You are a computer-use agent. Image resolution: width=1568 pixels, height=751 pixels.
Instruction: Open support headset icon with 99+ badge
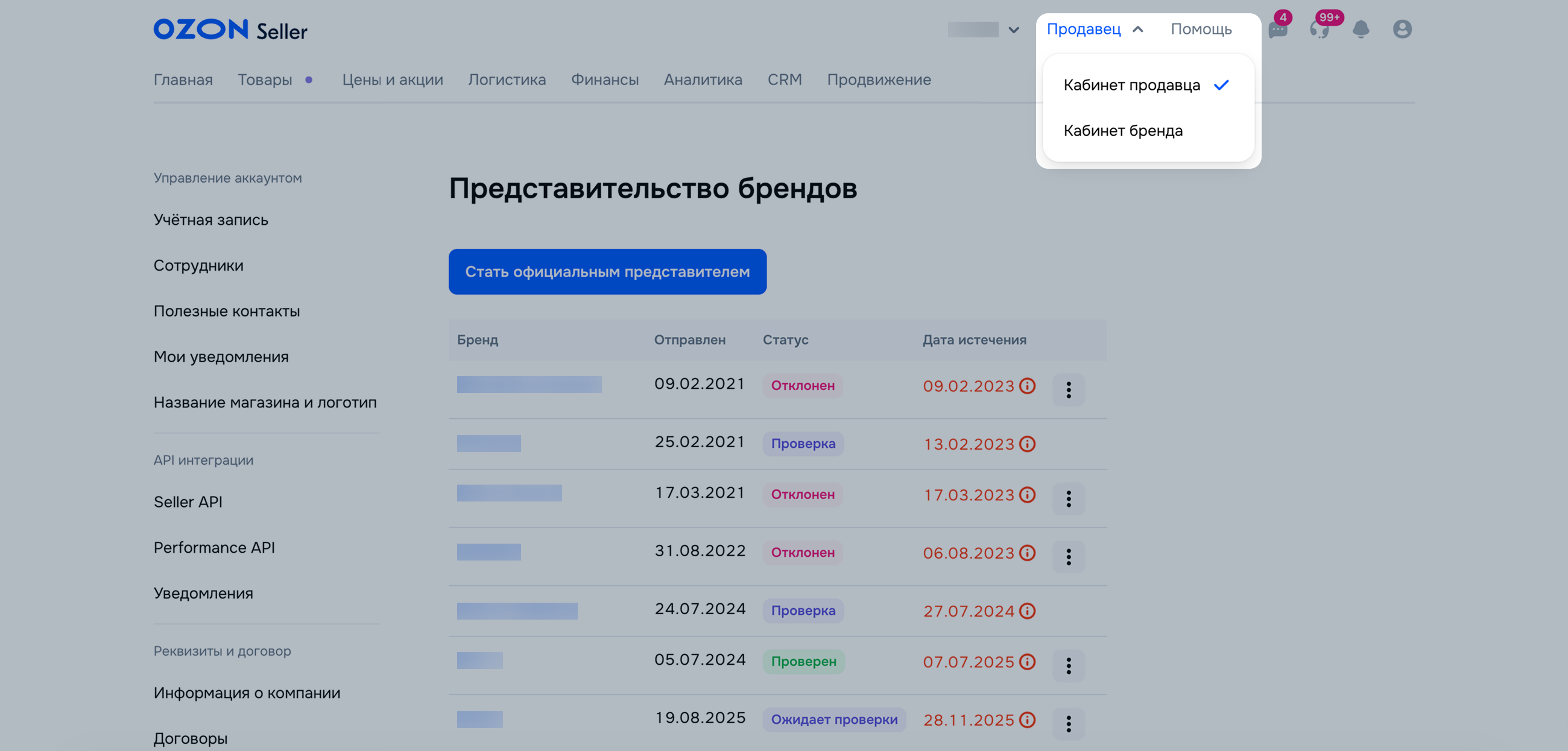tap(1319, 30)
